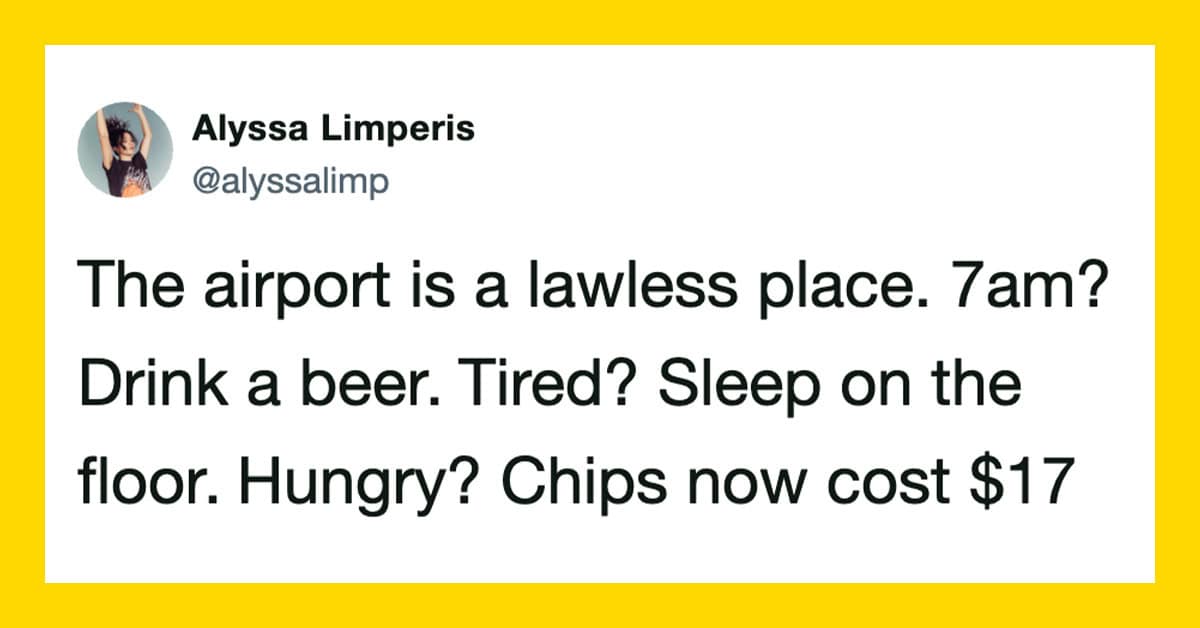This screenshot has width=1200, height=628.
Task: Open the Alyssa Limperis display name
Action: pos(334,130)
